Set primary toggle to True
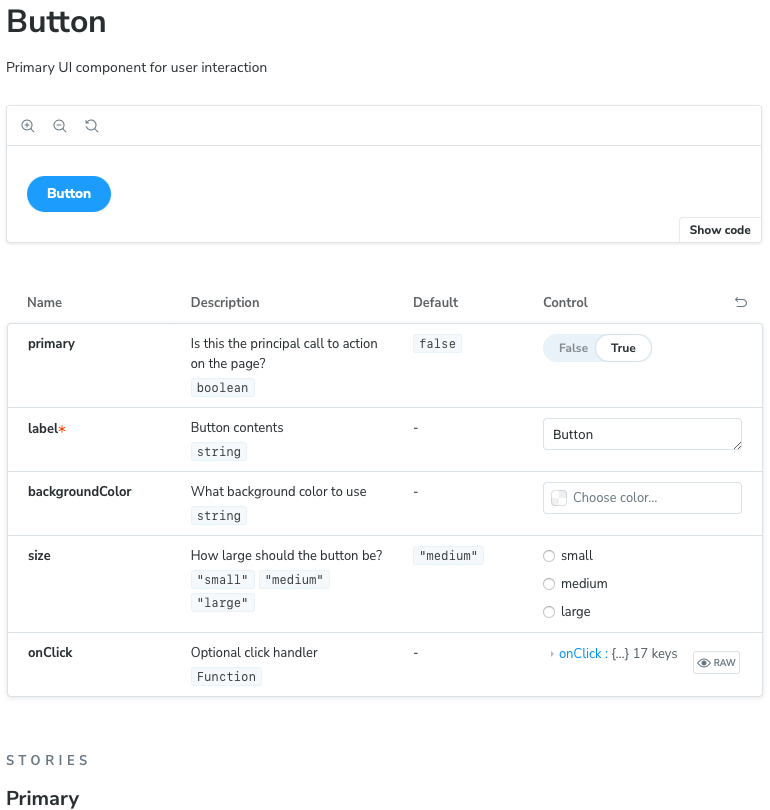Image resolution: width=770 pixels, height=810 pixels. [x=623, y=348]
